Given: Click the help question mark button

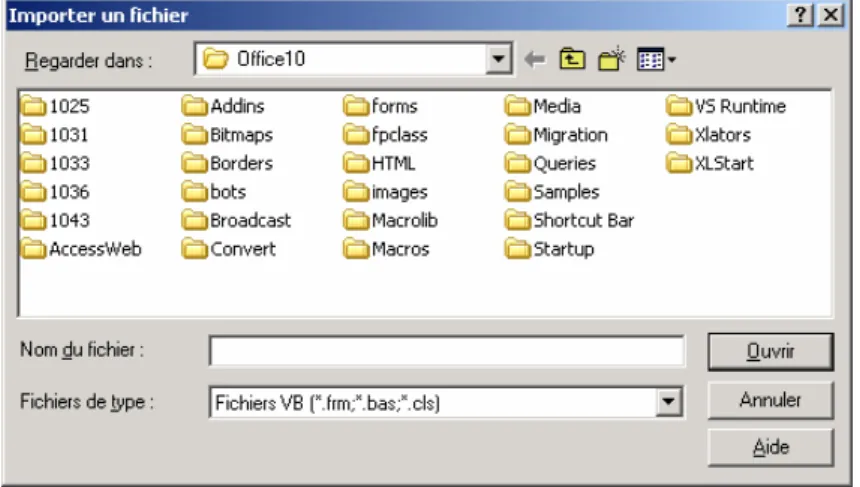Looking at the screenshot, I should (800, 15).
